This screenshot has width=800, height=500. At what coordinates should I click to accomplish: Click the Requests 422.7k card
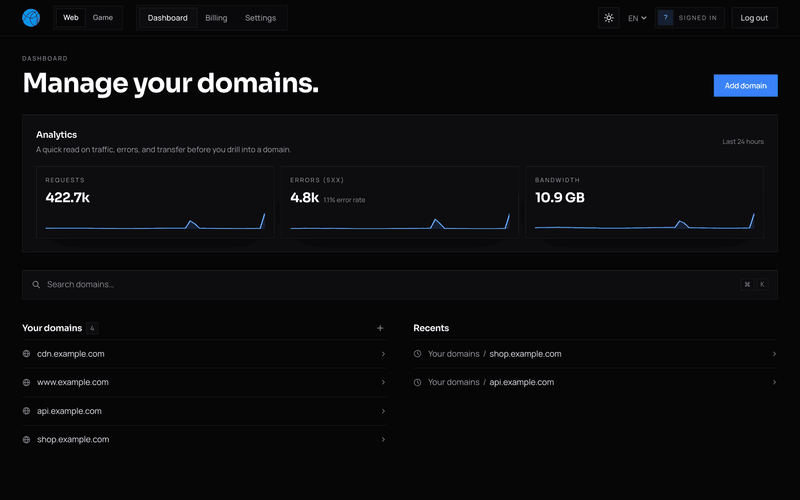pos(155,202)
